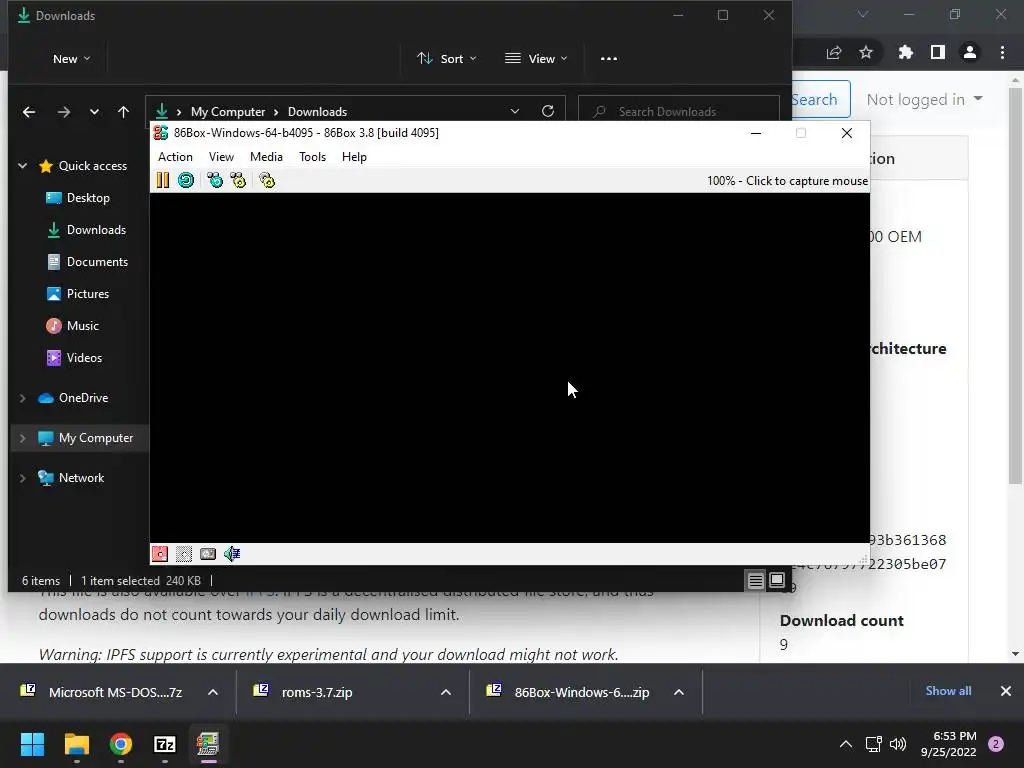Open the See more ellipsis menu in Explorer

(609, 59)
